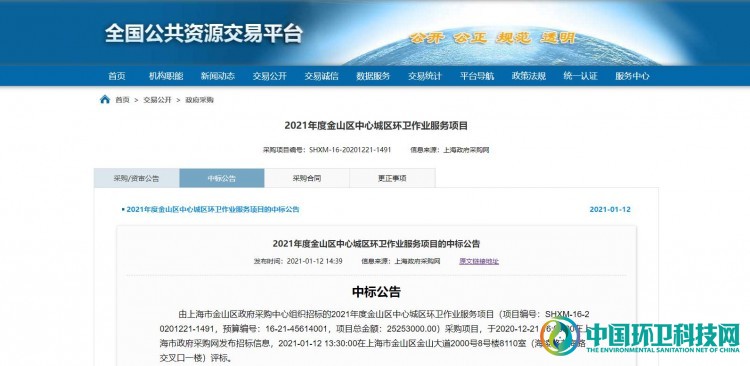750x366 pixels.
Task: Select 政策法规 in the navigation bar
Action: [x=529, y=76]
